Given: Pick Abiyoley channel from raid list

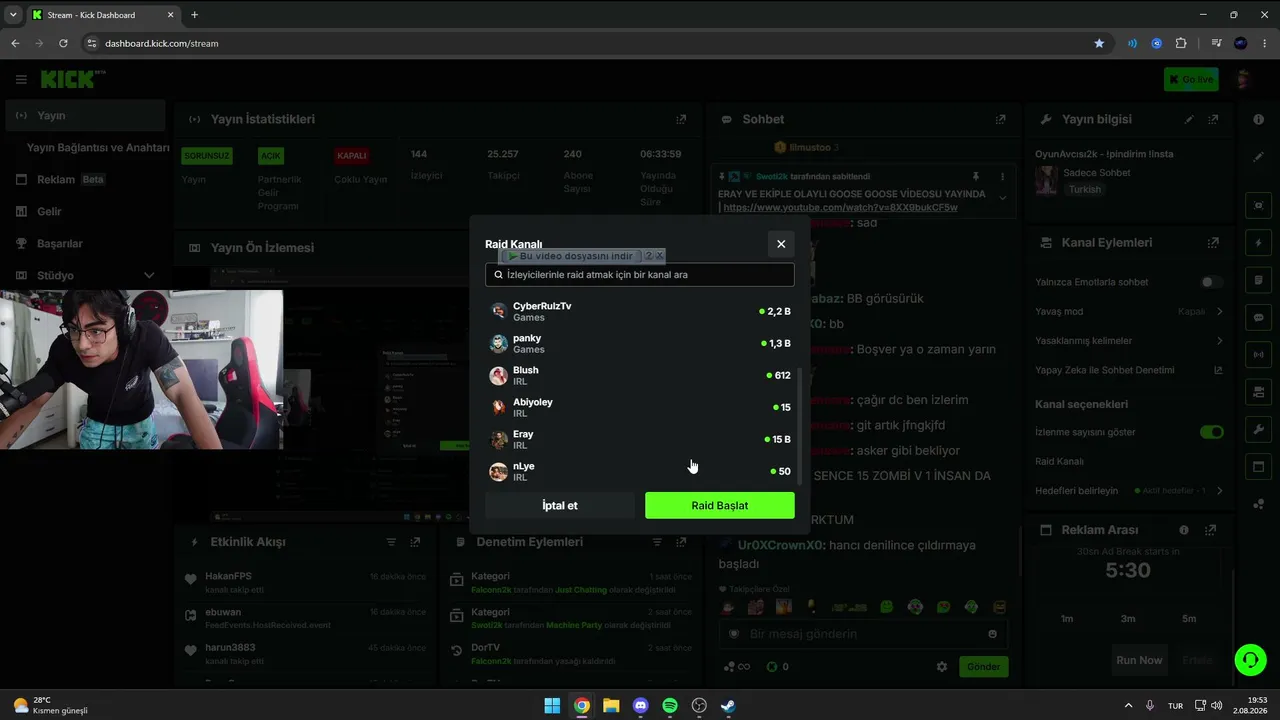Looking at the screenshot, I should click(x=640, y=407).
